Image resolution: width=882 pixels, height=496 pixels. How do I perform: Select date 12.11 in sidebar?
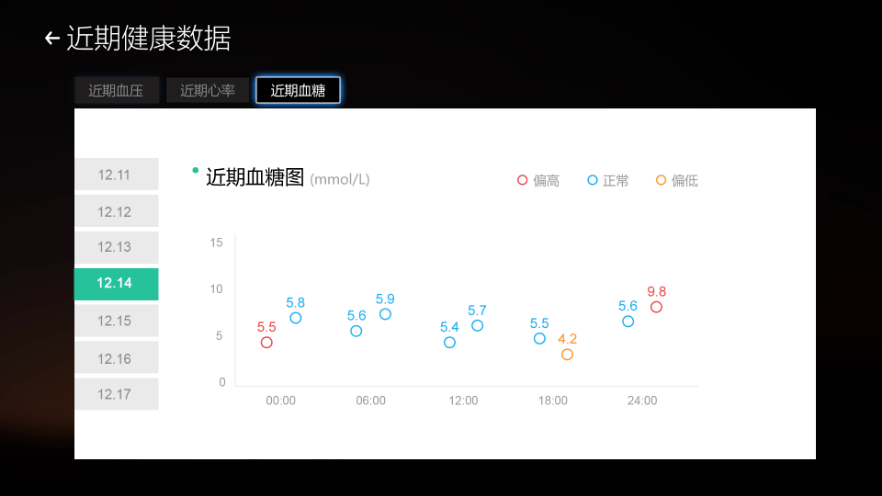click(115, 174)
